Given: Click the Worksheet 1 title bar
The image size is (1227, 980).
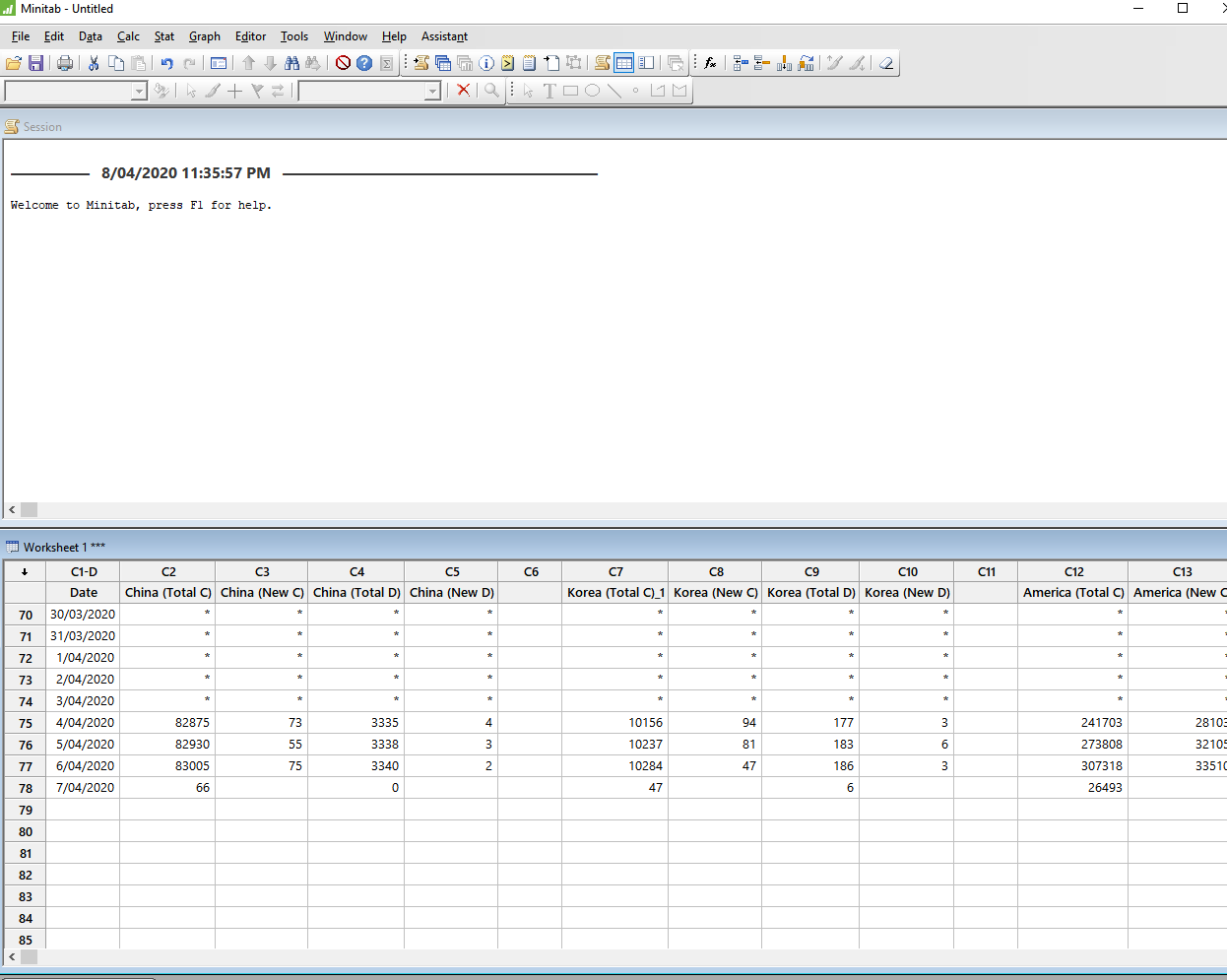Looking at the screenshot, I should pos(613,547).
